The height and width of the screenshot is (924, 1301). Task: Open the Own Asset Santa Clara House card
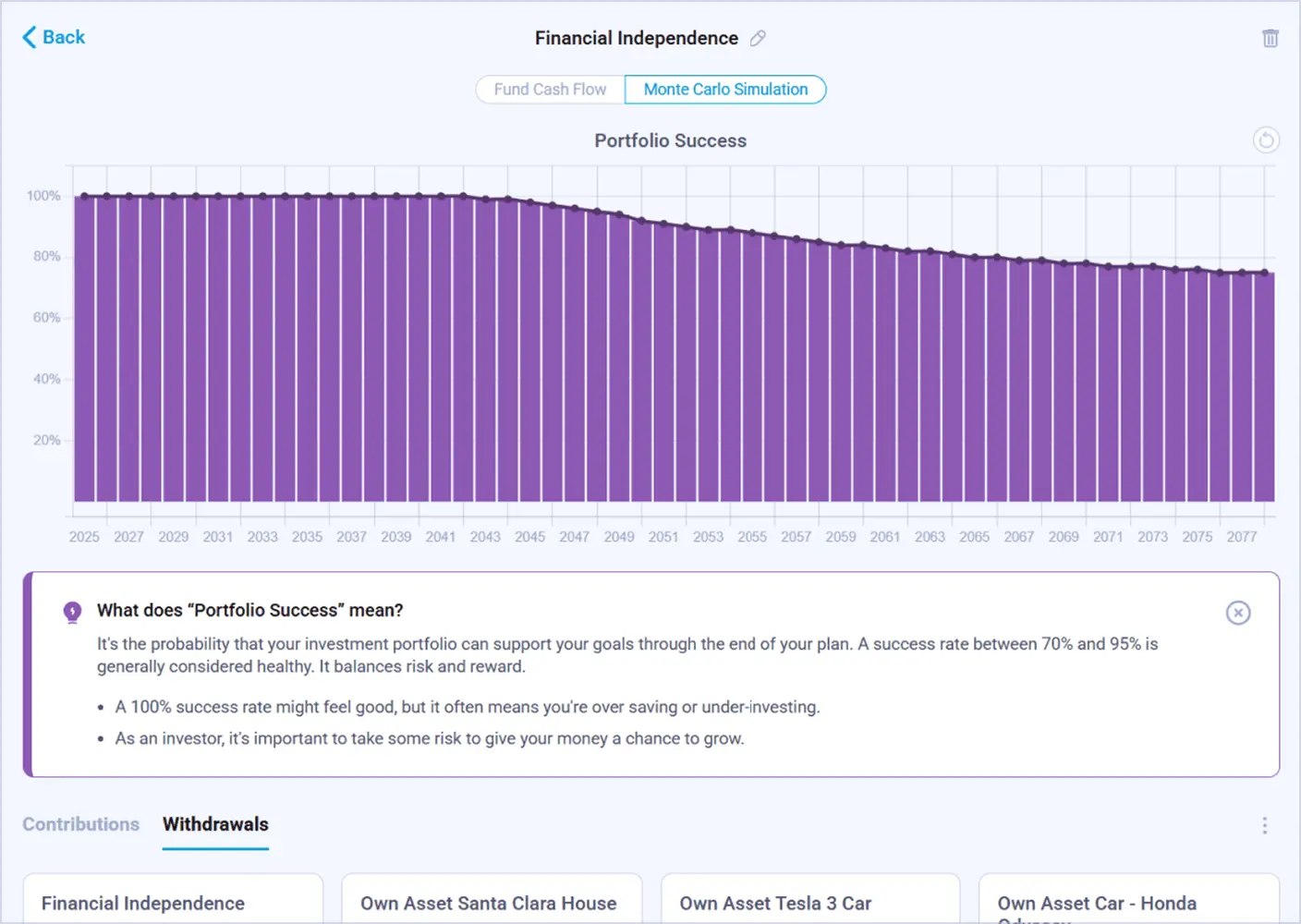pos(492,899)
